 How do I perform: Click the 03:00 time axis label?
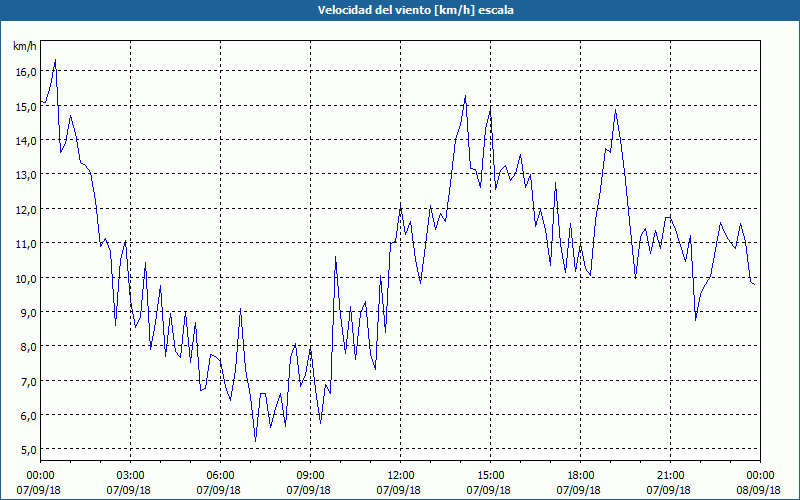point(130,475)
